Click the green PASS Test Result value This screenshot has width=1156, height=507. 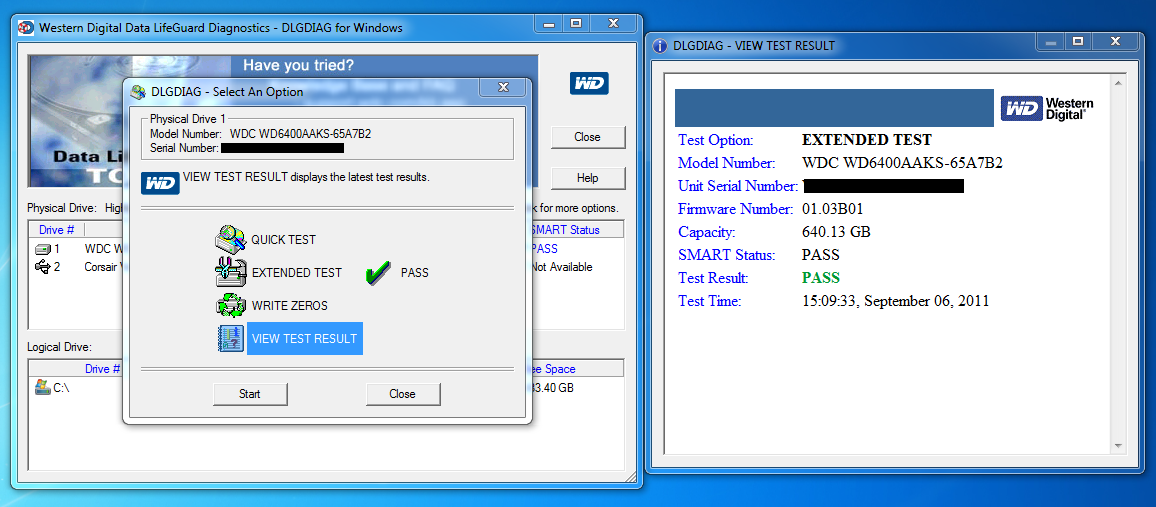coord(821,278)
